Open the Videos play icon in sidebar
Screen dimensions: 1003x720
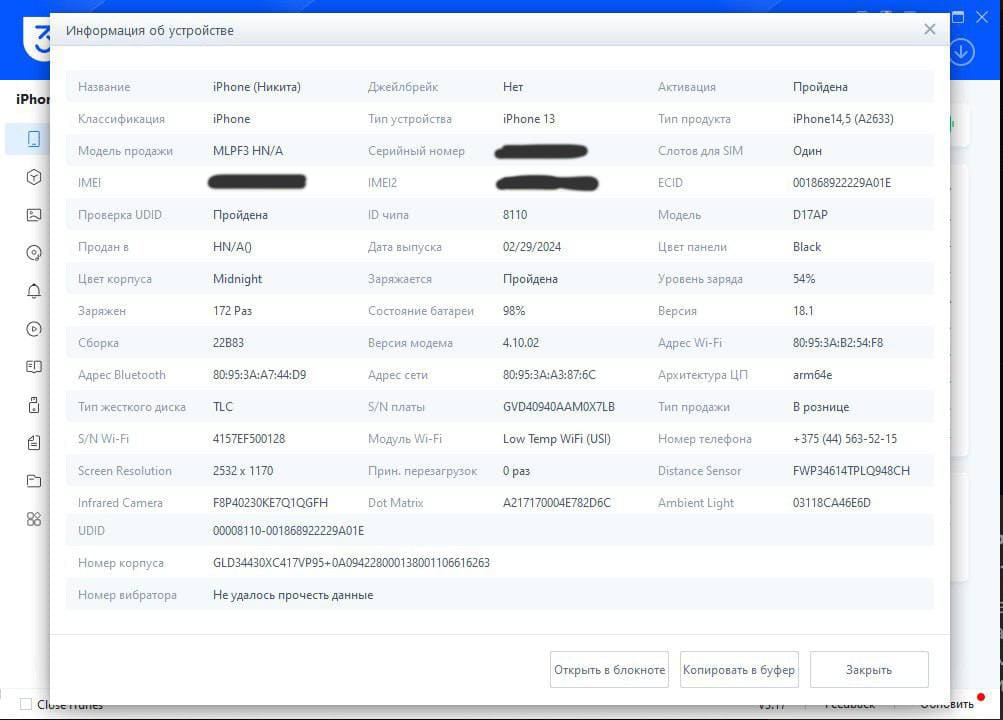pyautogui.click(x=34, y=329)
